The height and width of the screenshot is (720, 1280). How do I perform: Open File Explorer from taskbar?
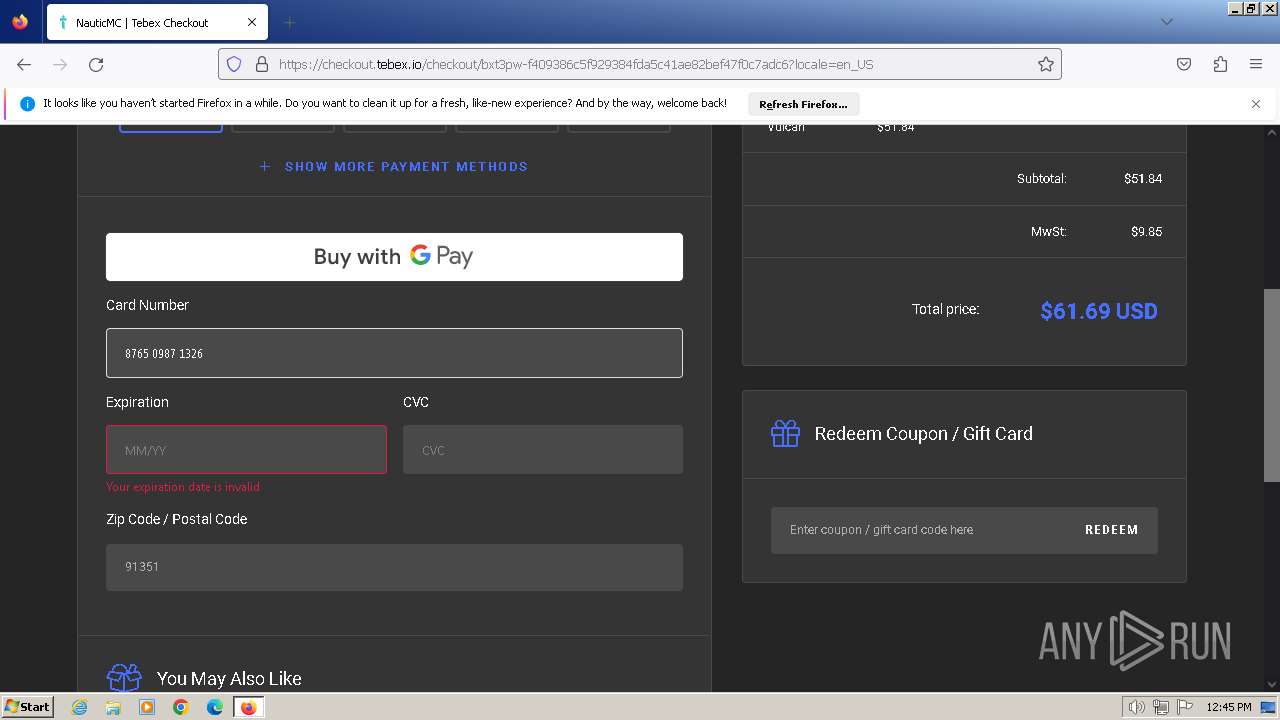tap(113, 707)
